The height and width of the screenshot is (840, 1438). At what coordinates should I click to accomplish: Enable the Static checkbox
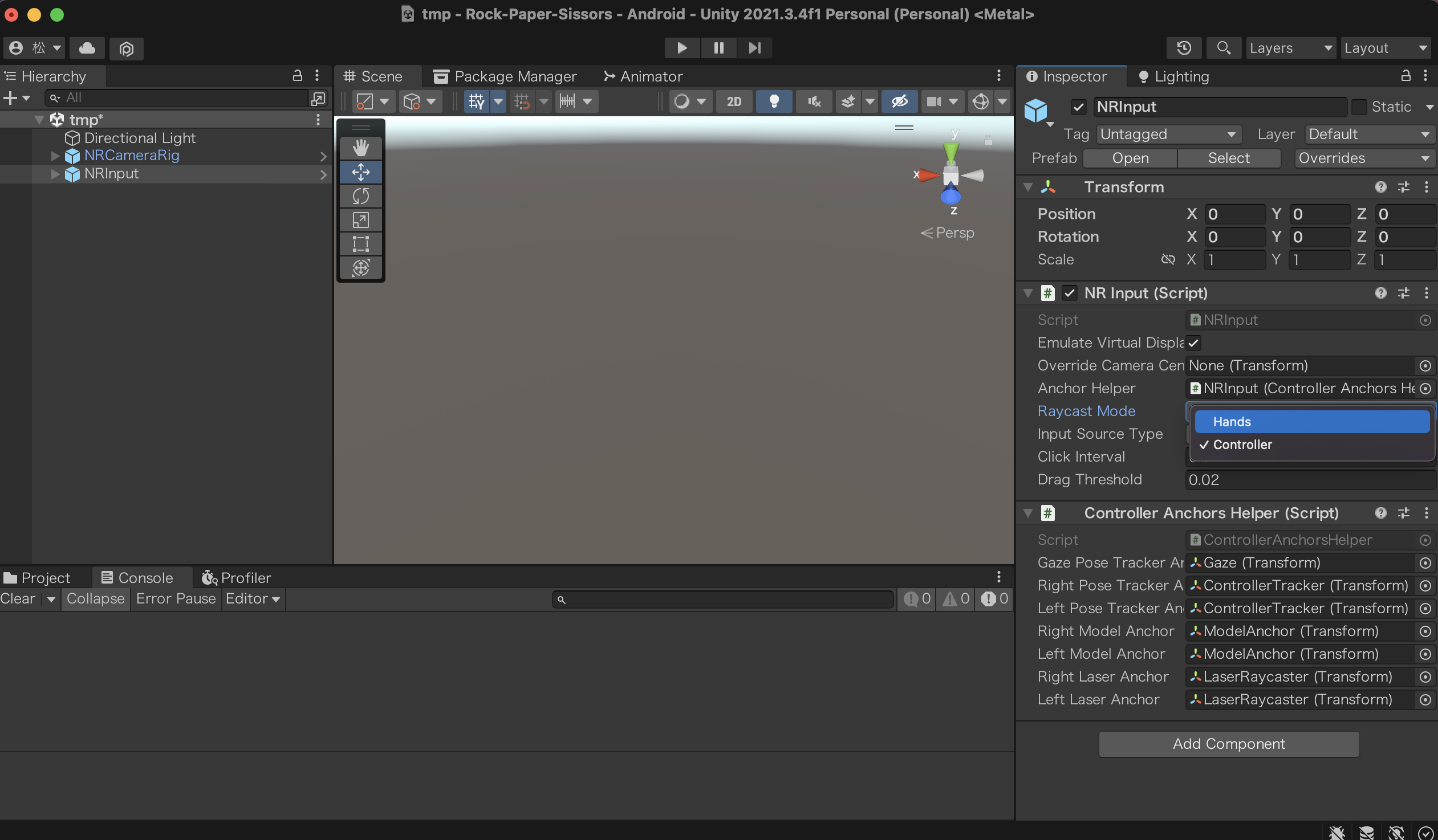coord(1359,107)
